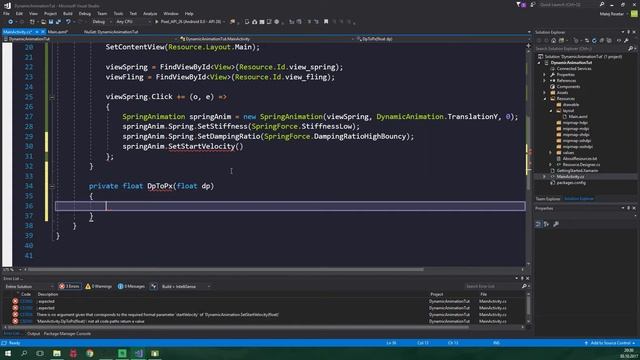Open the Build + IntelliSense filter dropdown
The height and width of the screenshot is (360, 640).
186,287
